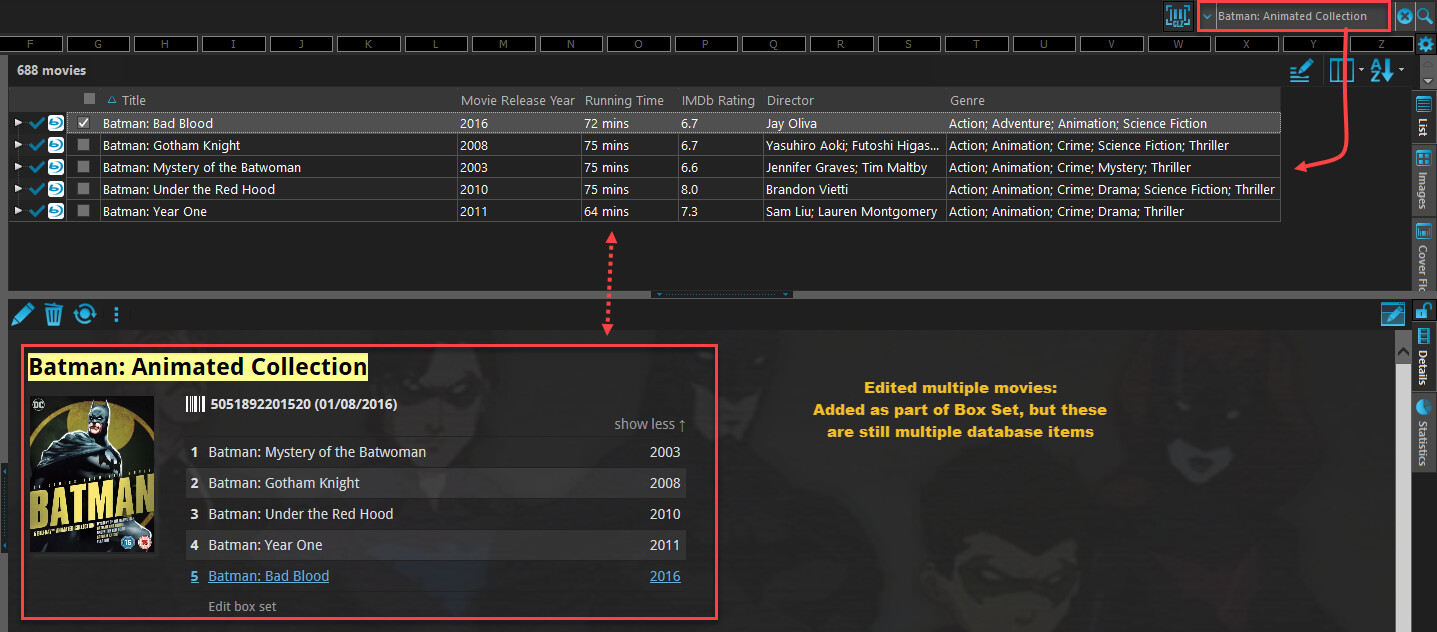Click the Edit box set link

(242, 606)
